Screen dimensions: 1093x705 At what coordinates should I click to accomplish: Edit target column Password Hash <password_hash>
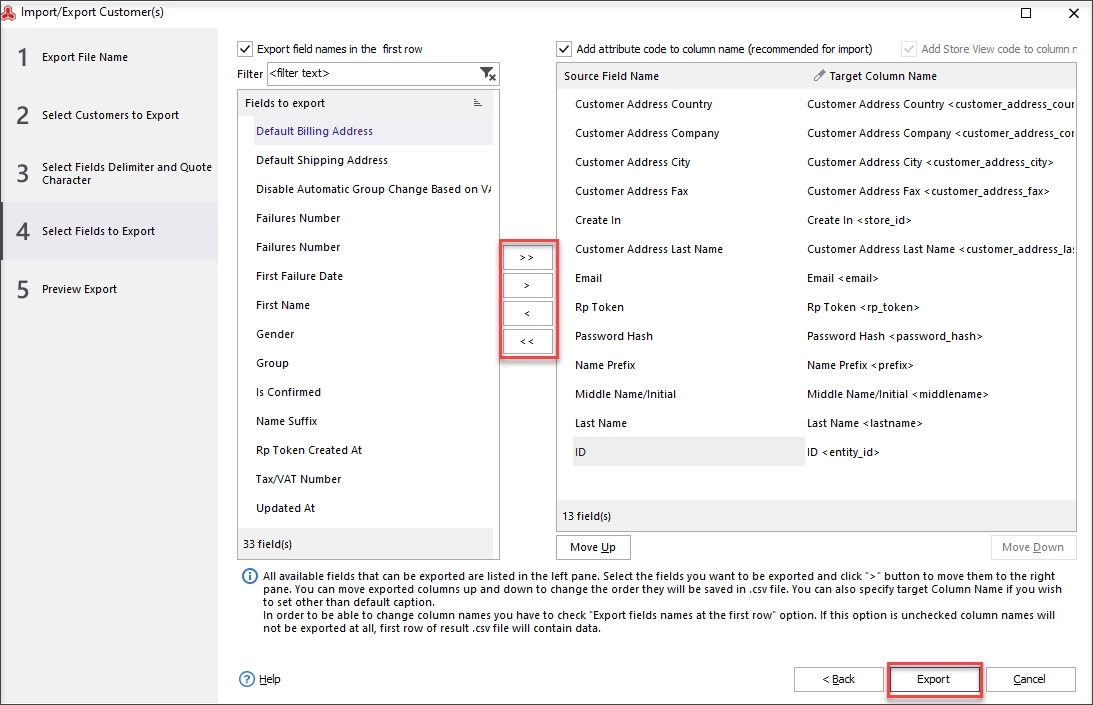click(895, 336)
